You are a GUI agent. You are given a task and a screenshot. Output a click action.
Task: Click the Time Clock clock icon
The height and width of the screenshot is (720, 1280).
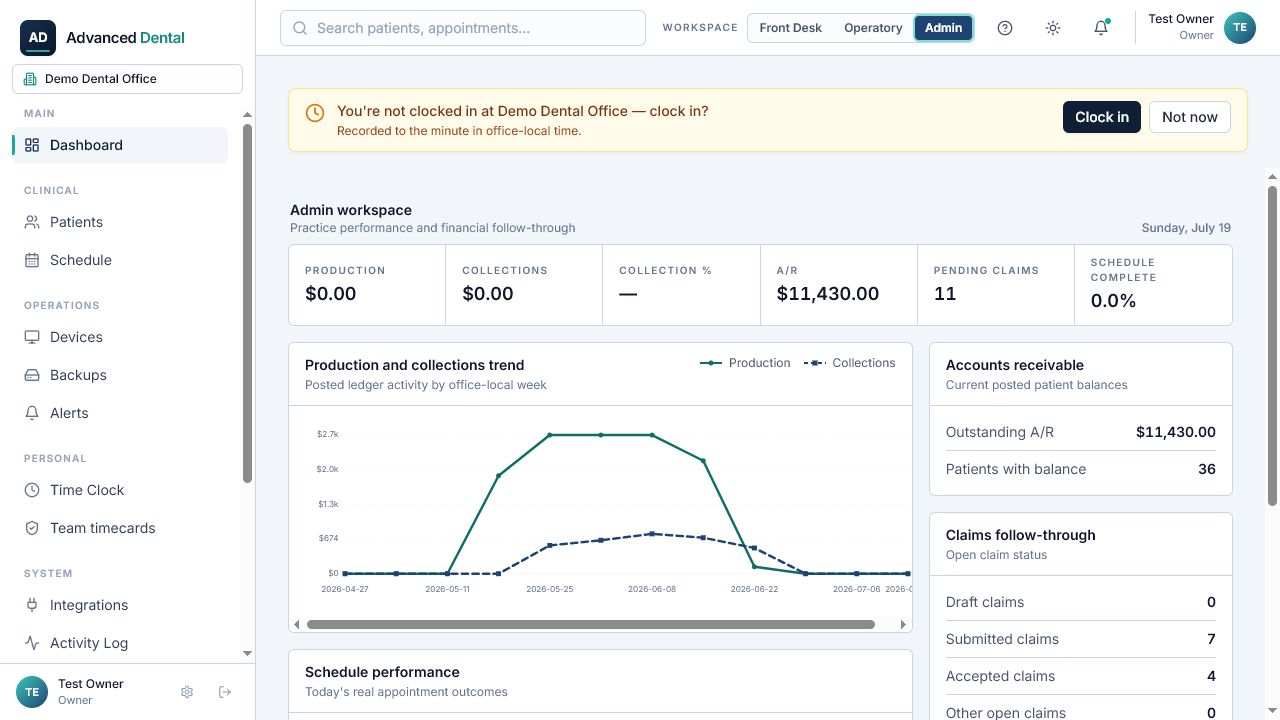32,490
